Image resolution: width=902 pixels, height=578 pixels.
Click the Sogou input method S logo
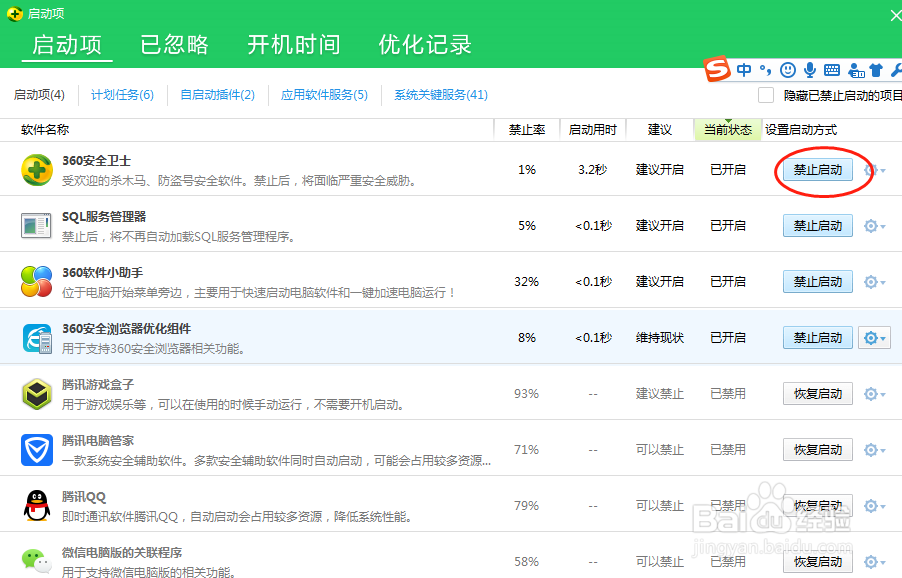click(x=717, y=68)
